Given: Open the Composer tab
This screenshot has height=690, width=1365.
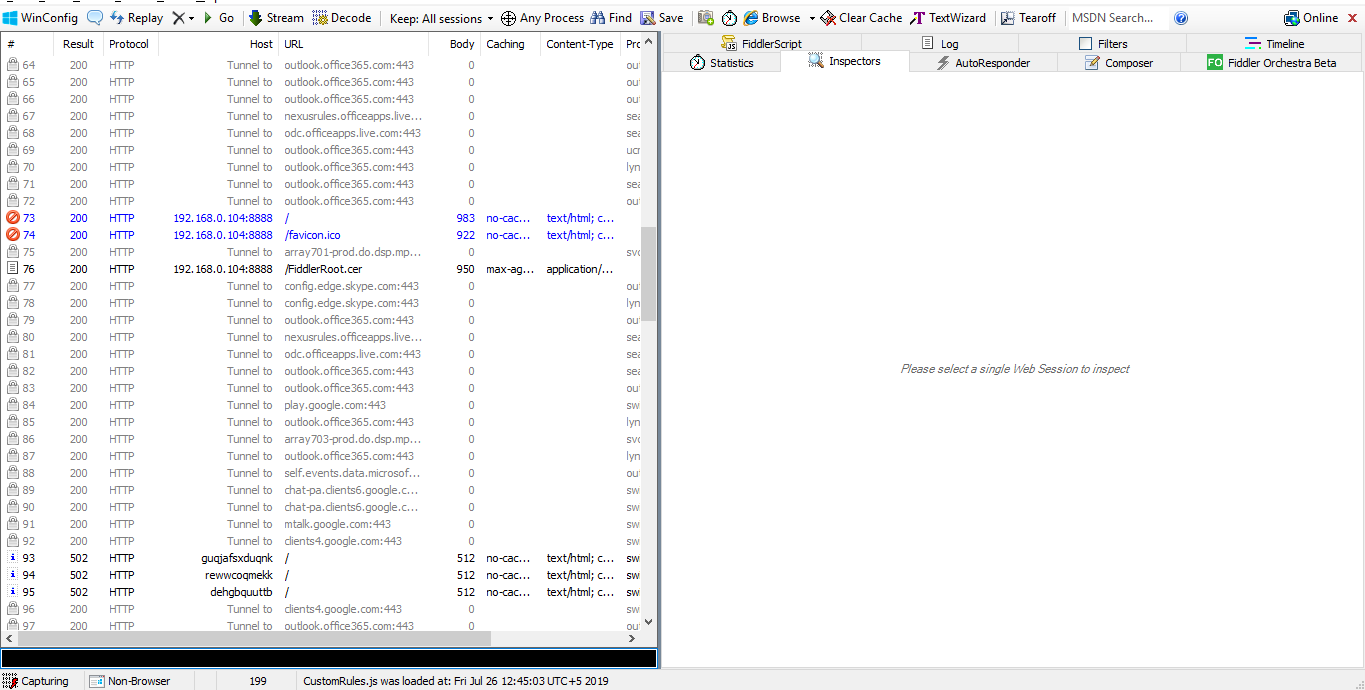Looking at the screenshot, I should pyautogui.click(x=1119, y=63).
